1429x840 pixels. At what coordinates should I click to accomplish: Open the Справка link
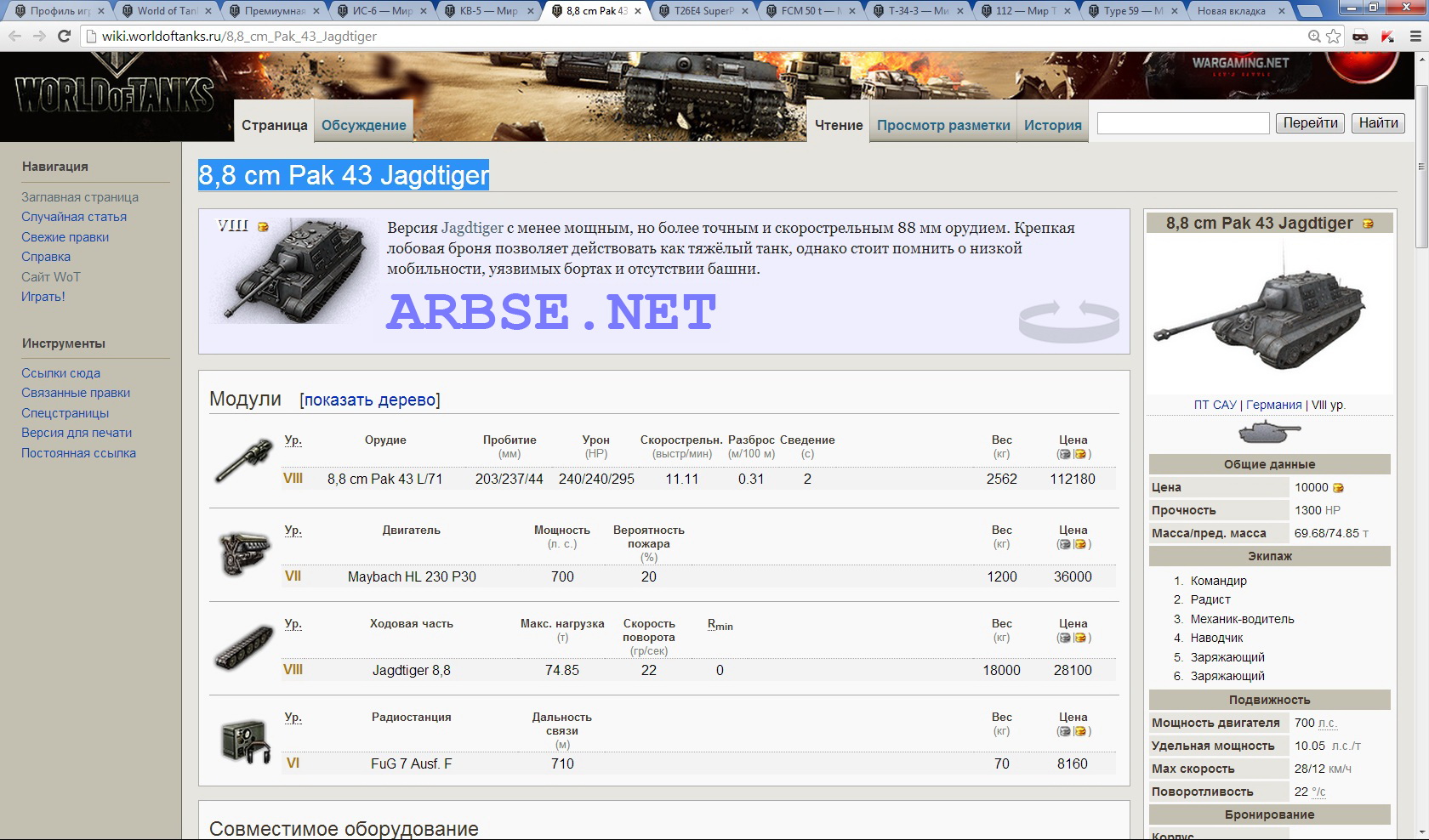46,257
